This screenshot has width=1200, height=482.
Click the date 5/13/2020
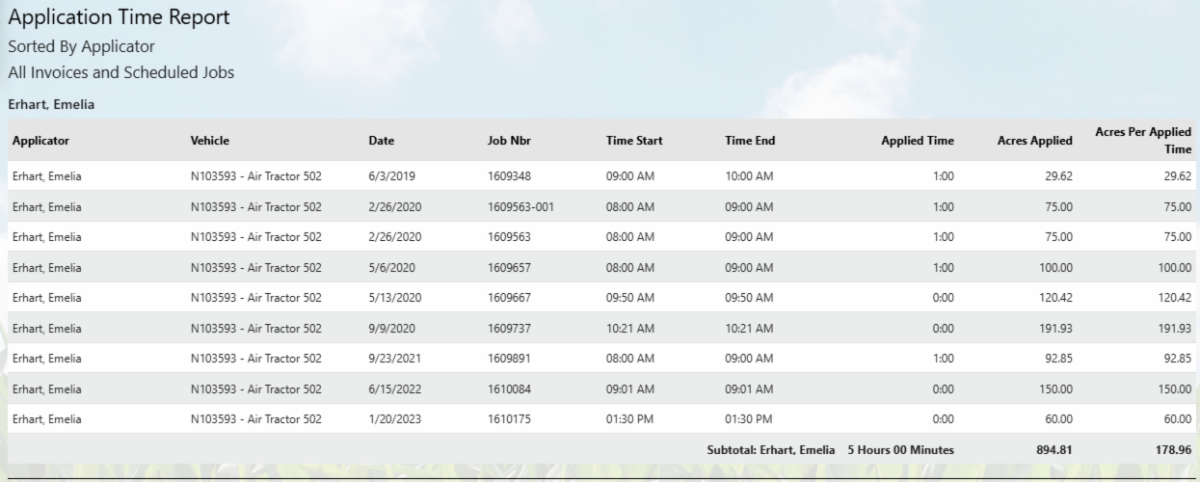tap(394, 297)
